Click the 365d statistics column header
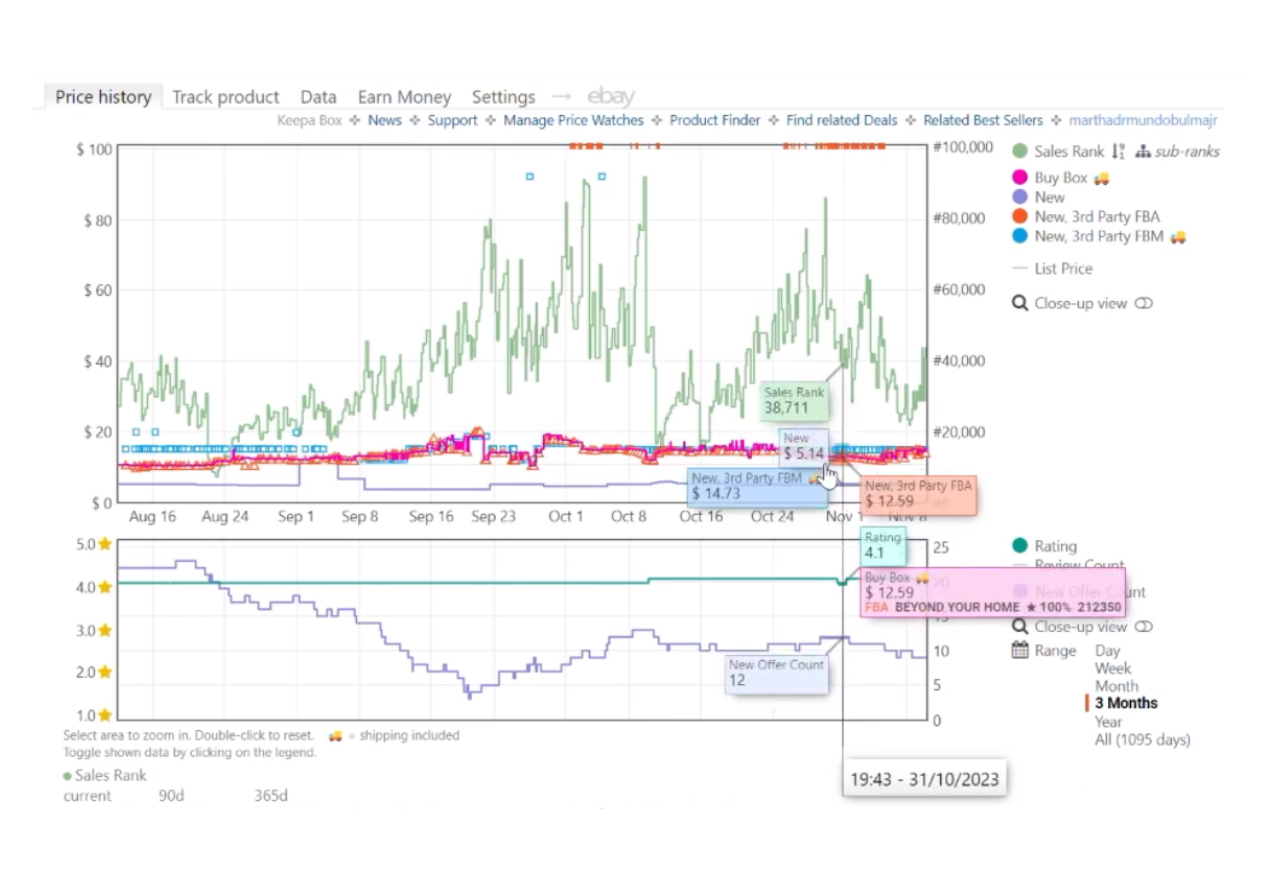This screenshot has height=885, width=1280. point(270,796)
